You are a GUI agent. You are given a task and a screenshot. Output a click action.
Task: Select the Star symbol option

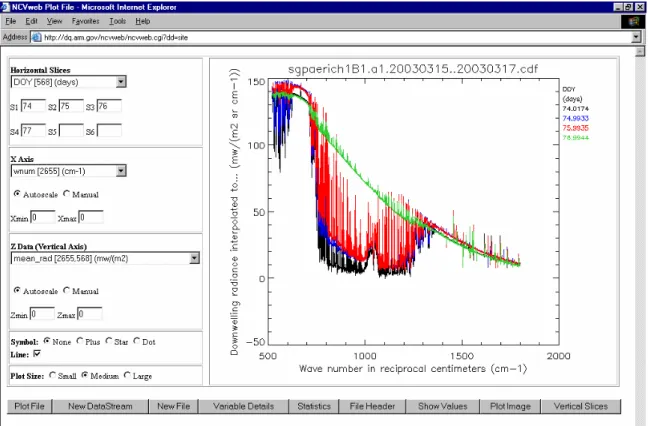tap(109, 341)
